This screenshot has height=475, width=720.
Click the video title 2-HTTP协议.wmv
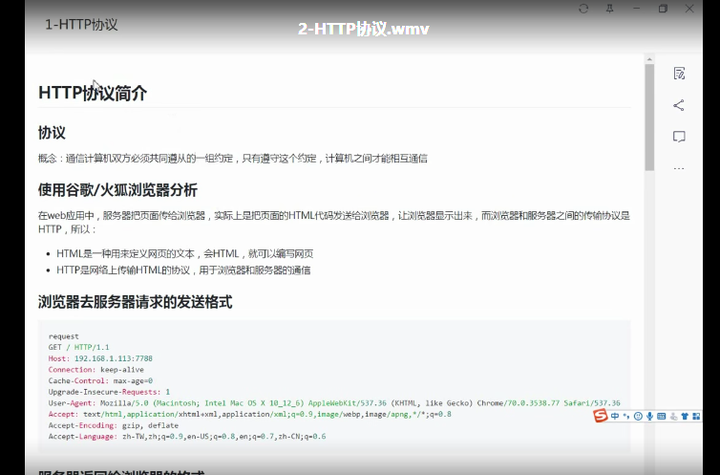coord(363,29)
